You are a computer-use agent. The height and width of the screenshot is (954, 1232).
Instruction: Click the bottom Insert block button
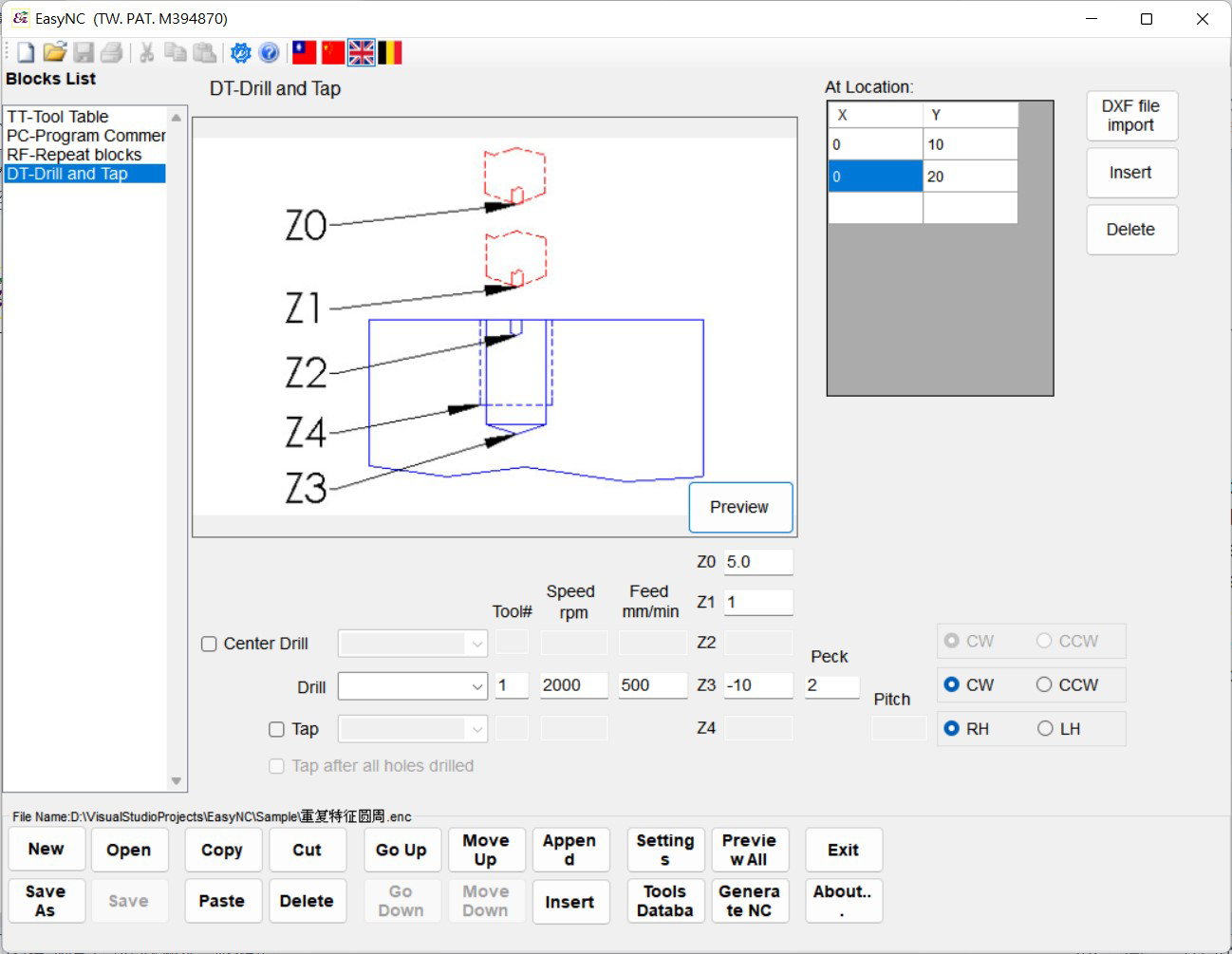[569, 901]
